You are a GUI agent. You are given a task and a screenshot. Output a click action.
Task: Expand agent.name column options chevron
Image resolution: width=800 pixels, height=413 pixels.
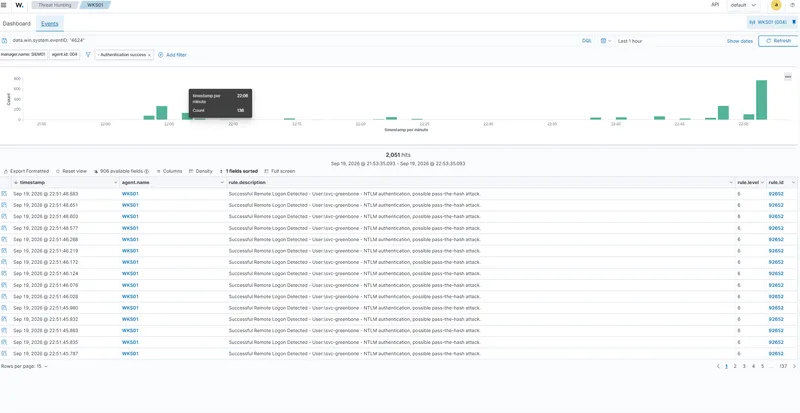[222, 182]
